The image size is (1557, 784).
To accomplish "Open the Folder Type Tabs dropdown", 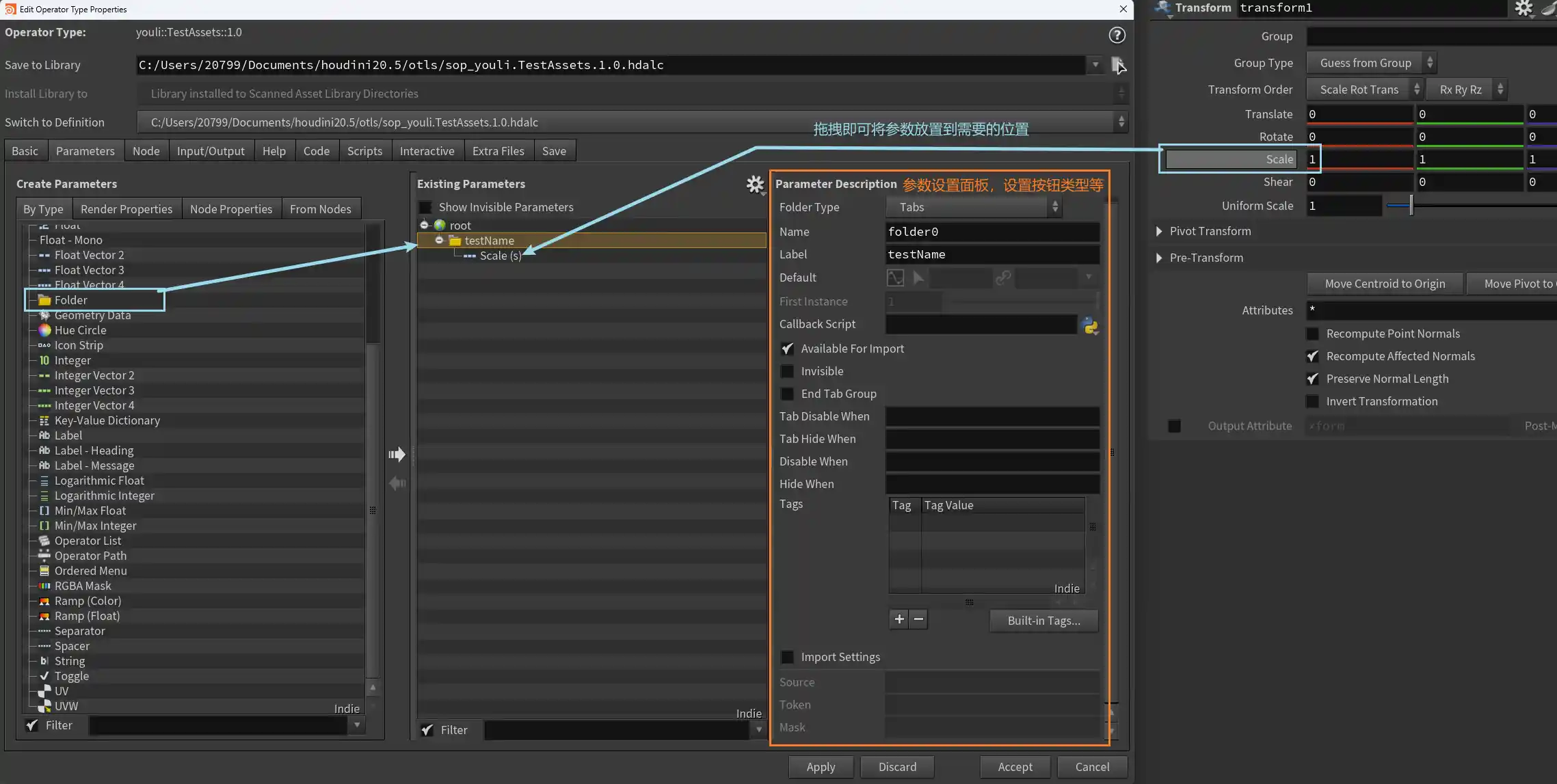I will (973, 207).
